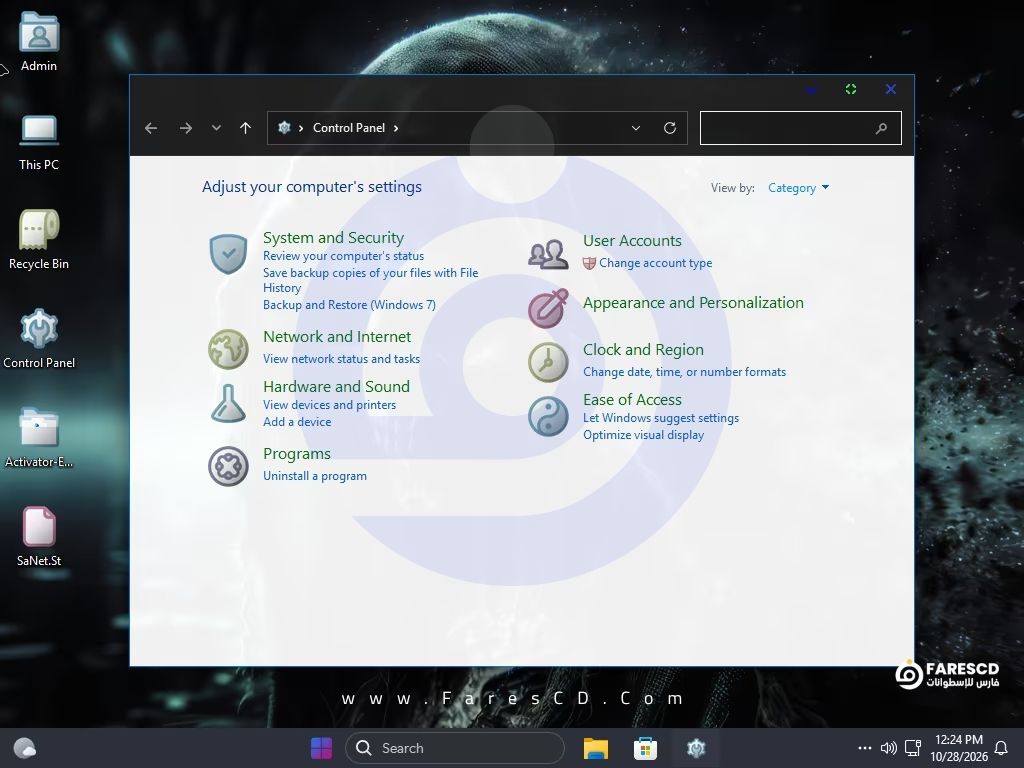Open the System and Security heading link
The width and height of the screenshot is (1024, 768).
coord(333,238)
